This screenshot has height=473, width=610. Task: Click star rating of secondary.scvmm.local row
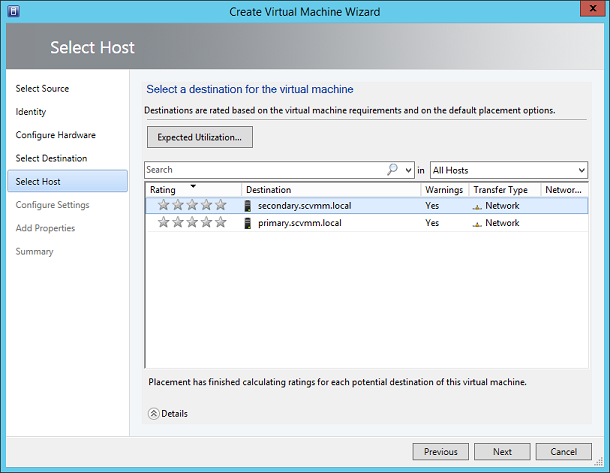[x=192, y=205]
